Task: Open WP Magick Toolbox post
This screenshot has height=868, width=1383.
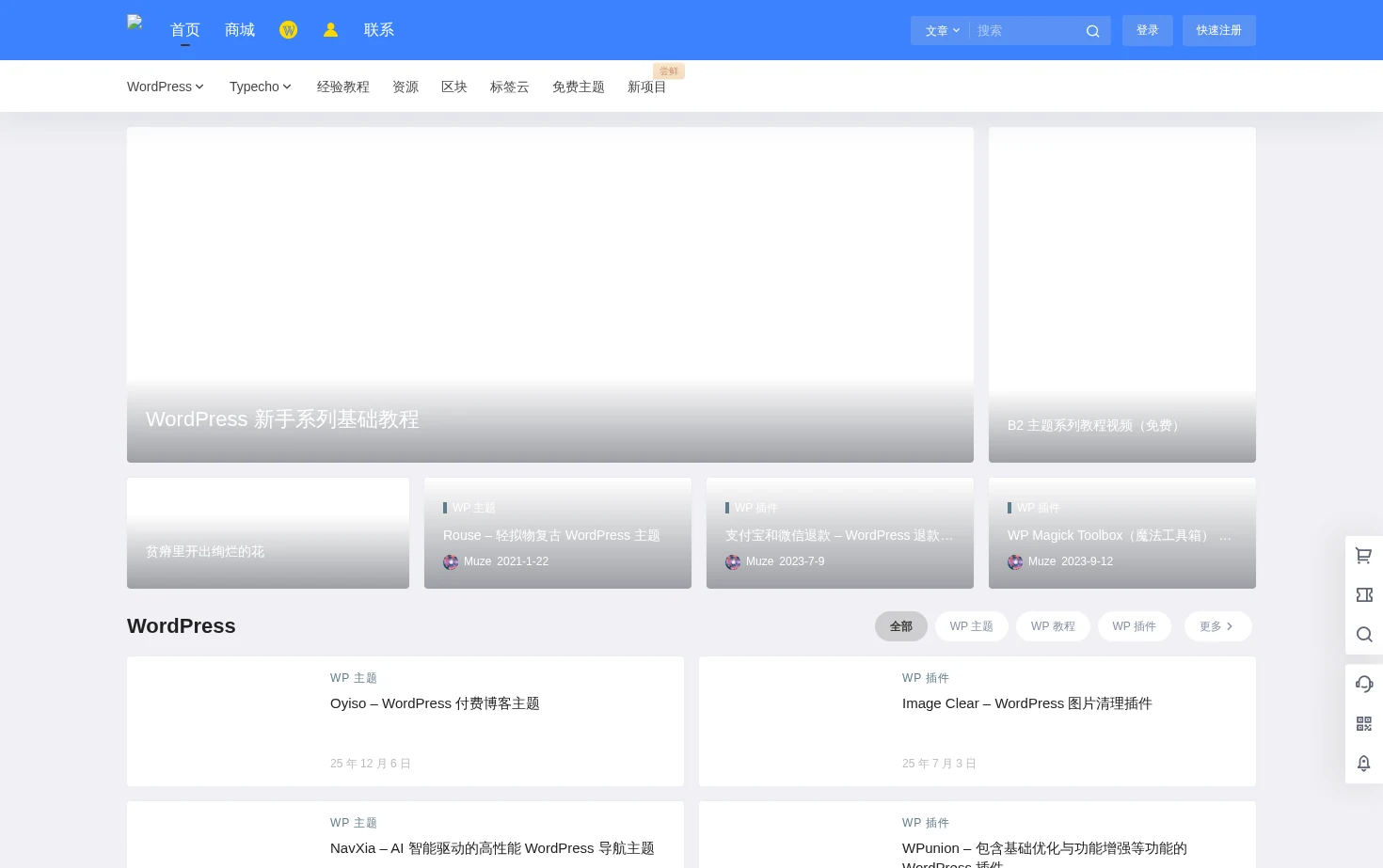Action: click(1120, 535)
